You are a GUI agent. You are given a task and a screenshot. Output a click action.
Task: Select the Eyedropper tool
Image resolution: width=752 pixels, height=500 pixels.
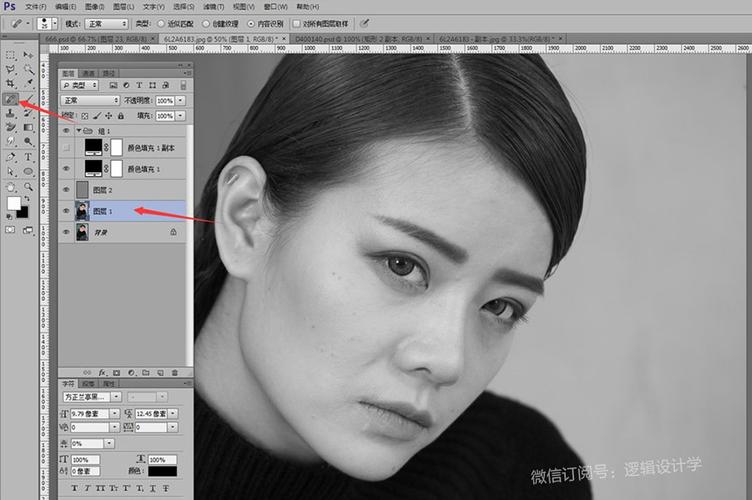click(28, 84)
